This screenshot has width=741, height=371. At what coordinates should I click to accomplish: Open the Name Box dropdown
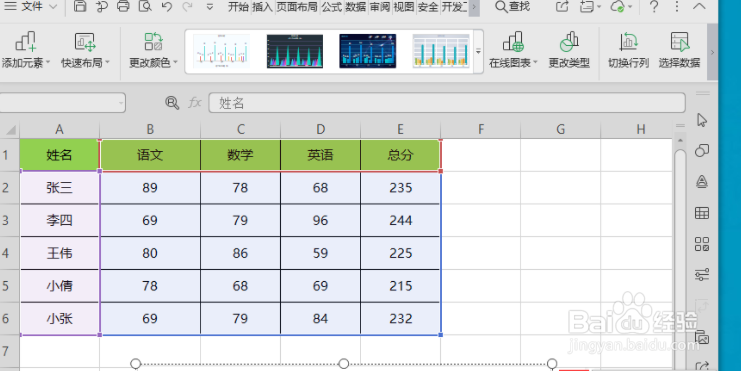(x=121, y=103)
